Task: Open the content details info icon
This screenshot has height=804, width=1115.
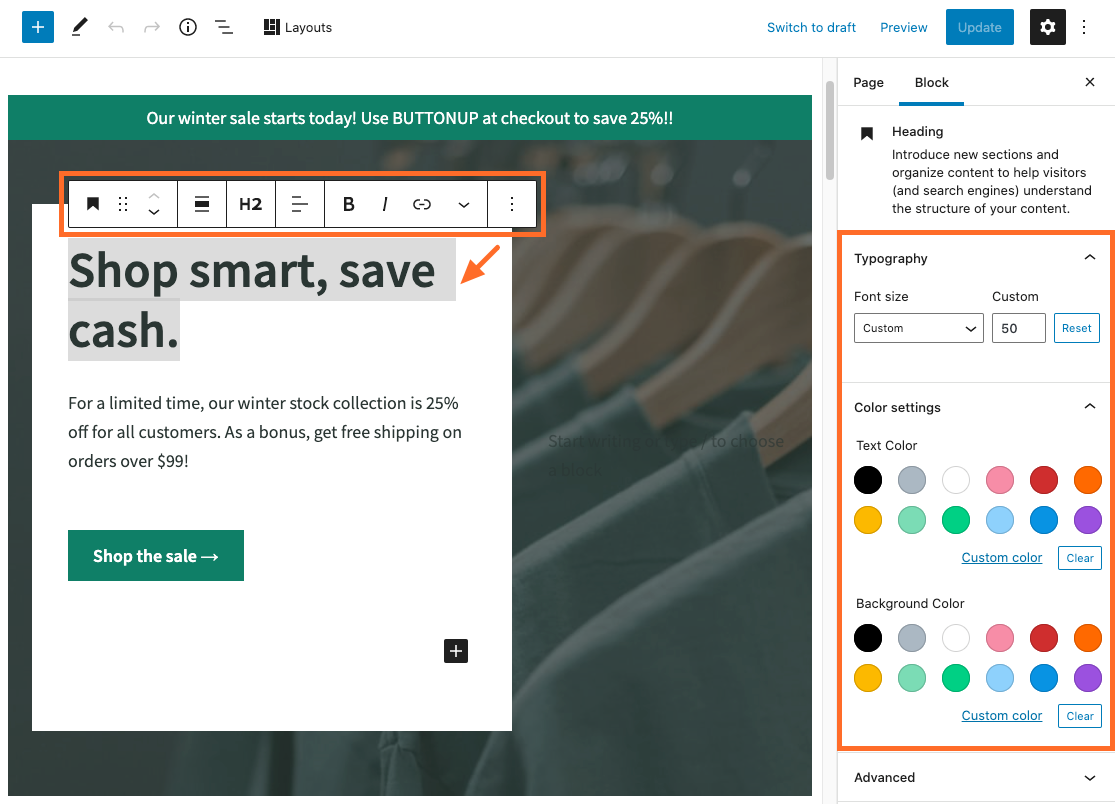Action: click(x=188, y=27)
